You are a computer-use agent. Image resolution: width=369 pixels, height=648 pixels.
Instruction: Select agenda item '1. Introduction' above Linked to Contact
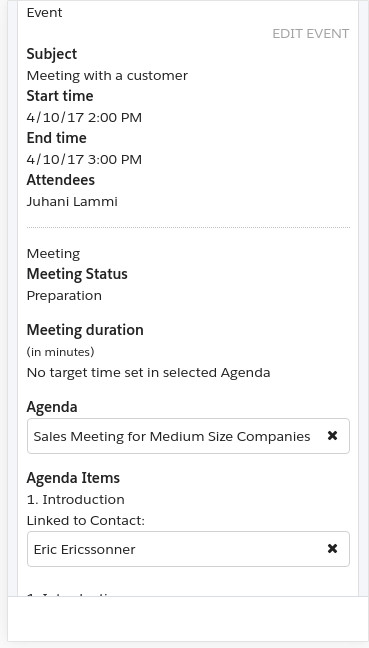pos(76,499)
